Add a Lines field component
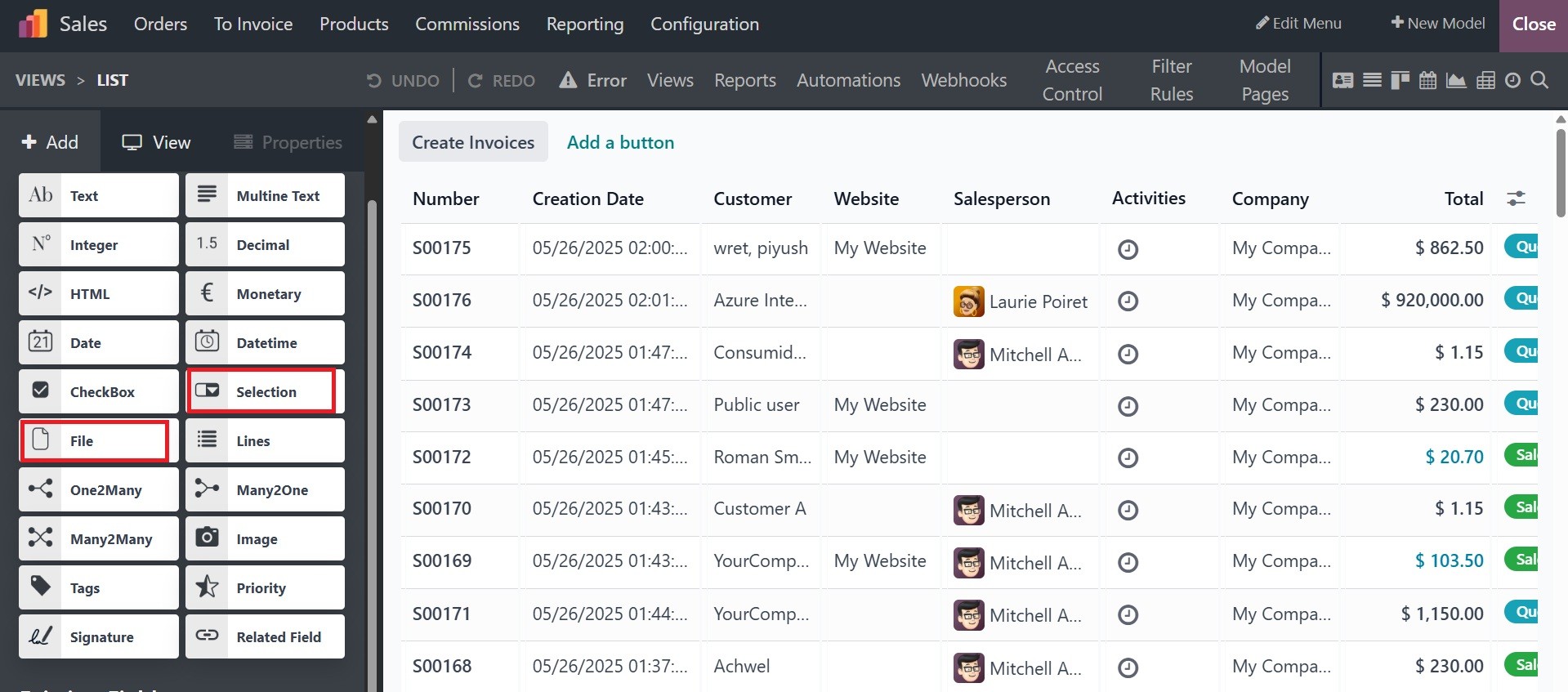 [x=265, y=440]
